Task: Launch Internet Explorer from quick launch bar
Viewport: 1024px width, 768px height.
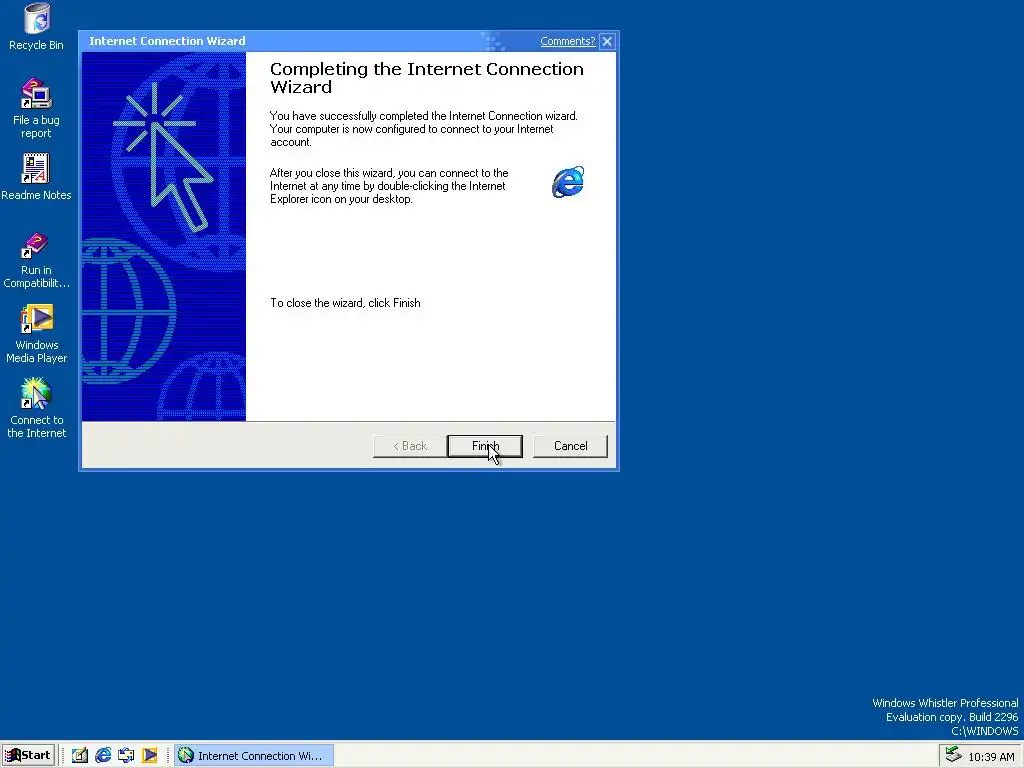Action: tap(103, 756)
